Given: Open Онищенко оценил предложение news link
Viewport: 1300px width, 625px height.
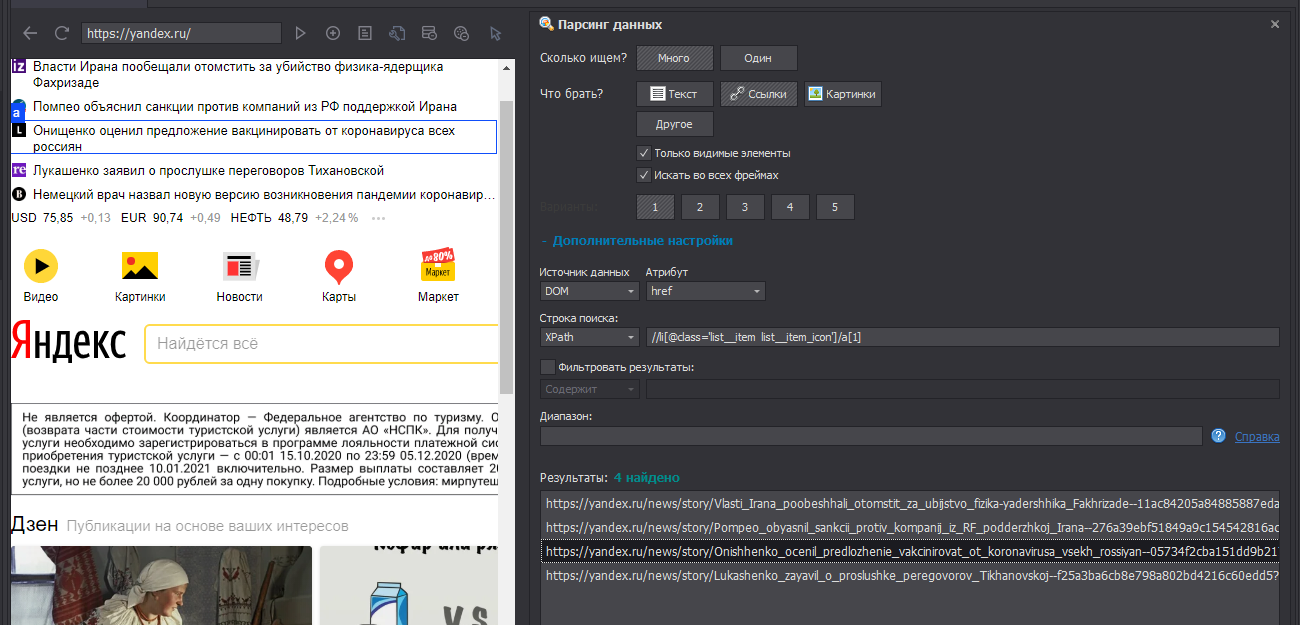Looking at the screenshot, I should click(x=244, y=138).
